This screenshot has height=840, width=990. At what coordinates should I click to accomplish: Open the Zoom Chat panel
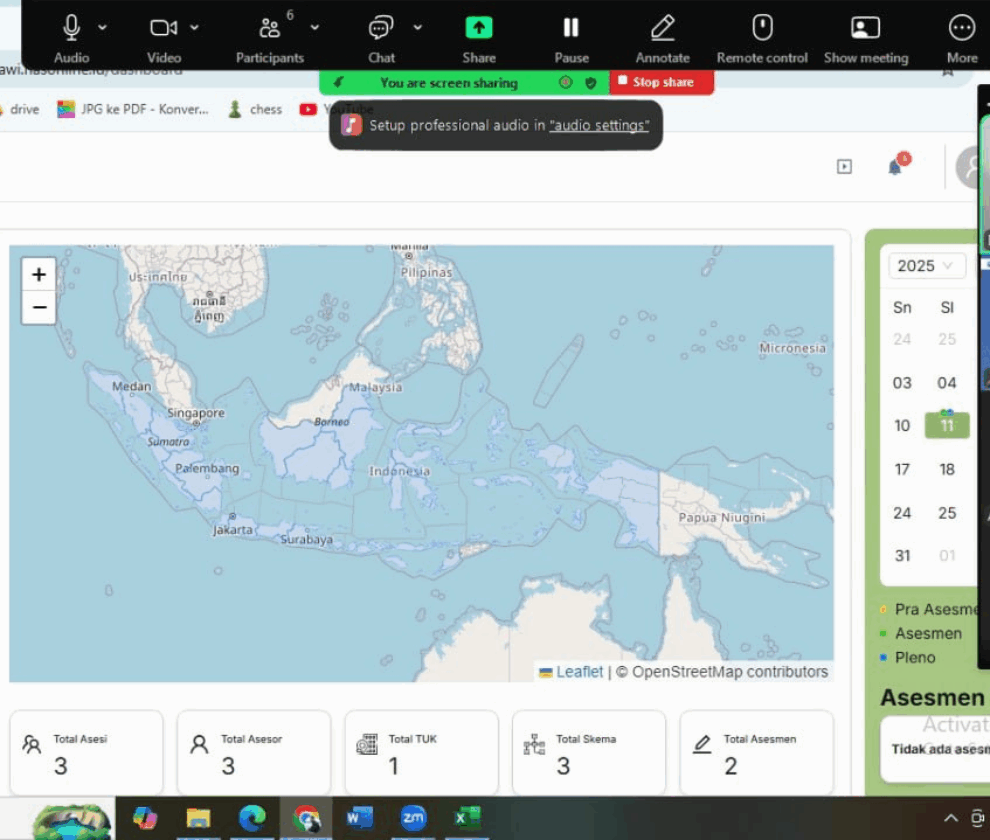pos(381,28)
